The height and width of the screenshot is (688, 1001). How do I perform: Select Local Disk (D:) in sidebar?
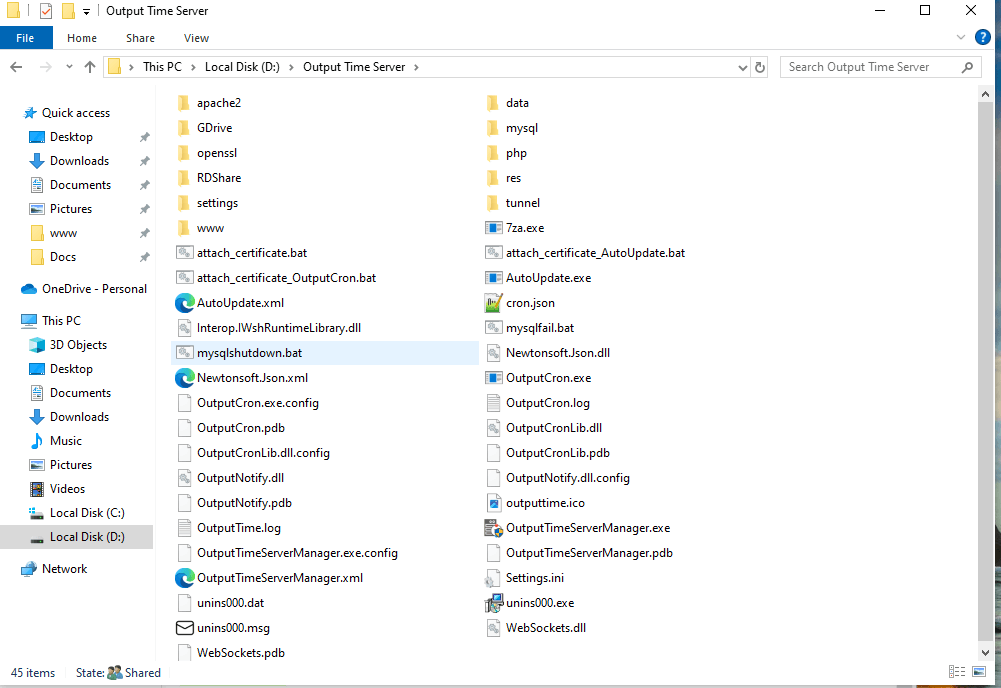click(87, 537)
